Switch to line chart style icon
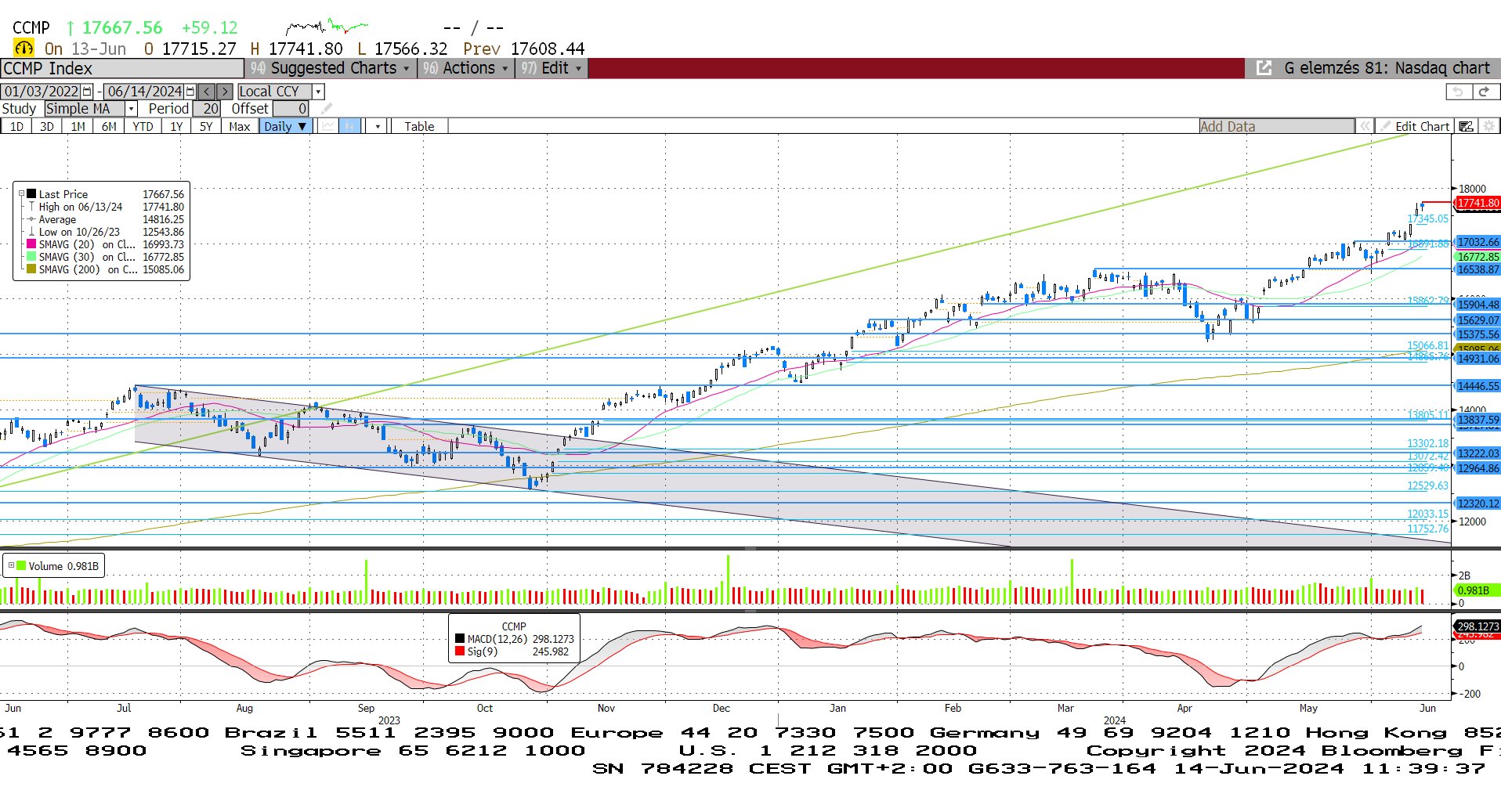 pyautogui.click(x=328, y=126)
